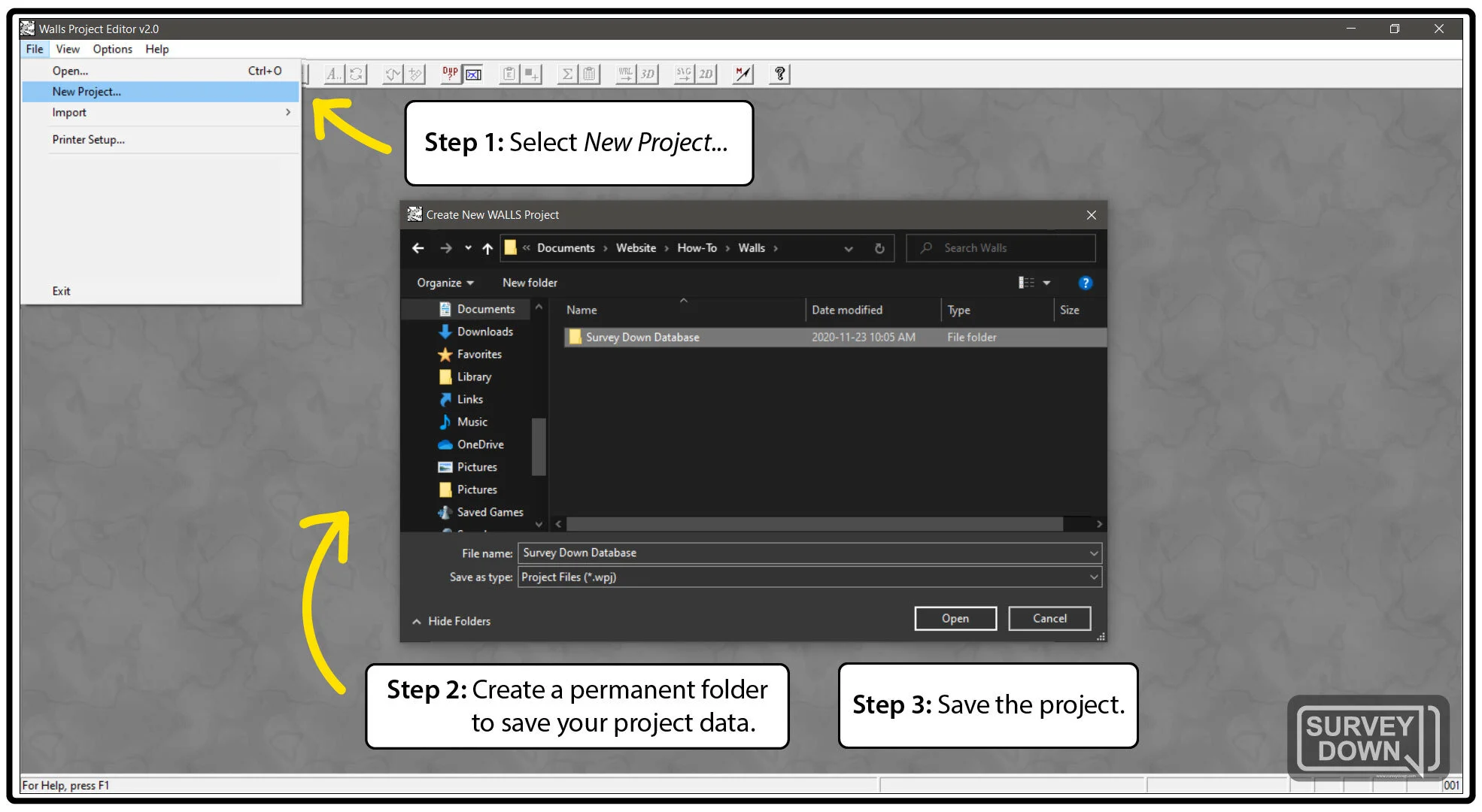1482x812 pixels.
Task: Open the Options menu
Action: pos(112,49)
